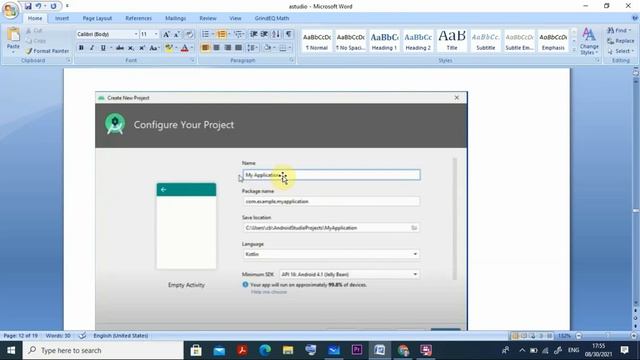Apply bold formatting
Image resolution: width=640 pixels, height=360 pixels.
pos(81,48)
